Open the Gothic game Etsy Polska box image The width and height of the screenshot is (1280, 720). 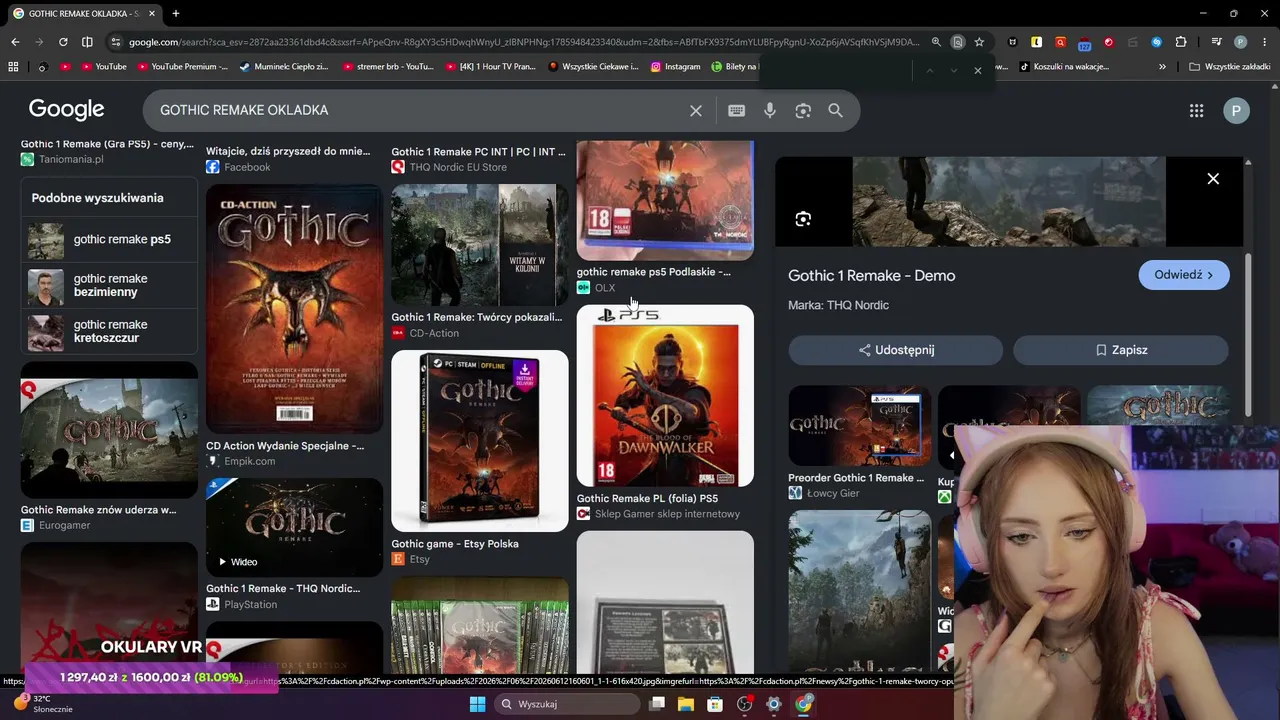[x=480, y=440]
